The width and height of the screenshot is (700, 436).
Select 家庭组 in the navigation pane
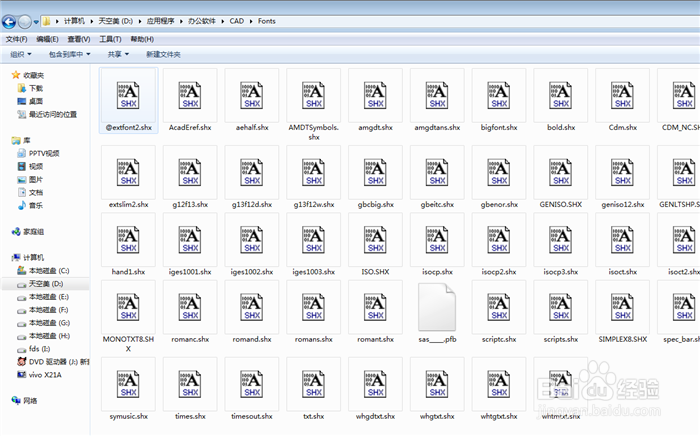28,232
